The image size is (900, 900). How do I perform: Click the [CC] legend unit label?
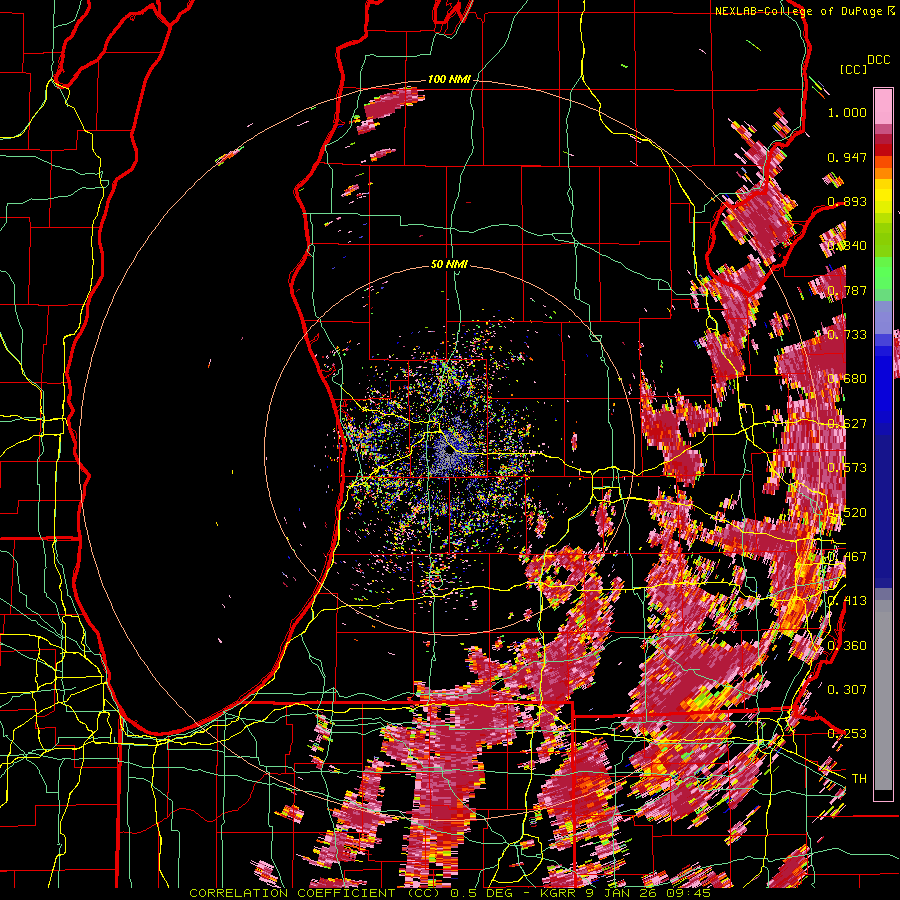click(x=854, y=69)
